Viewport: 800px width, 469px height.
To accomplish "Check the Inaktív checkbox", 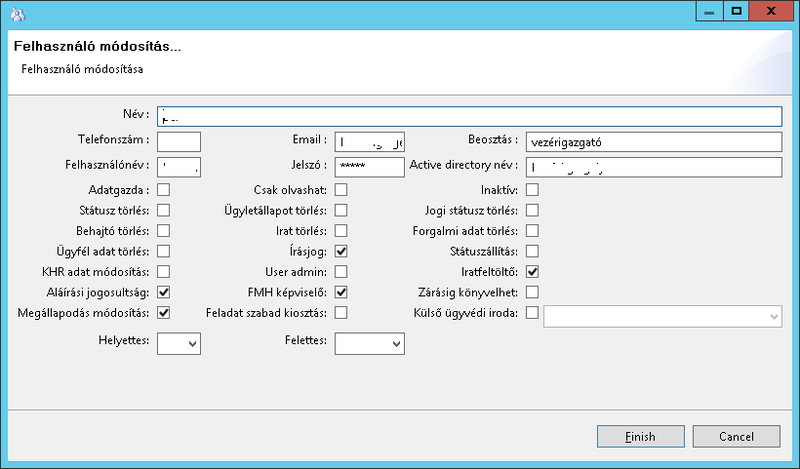I will pos(533,189).
